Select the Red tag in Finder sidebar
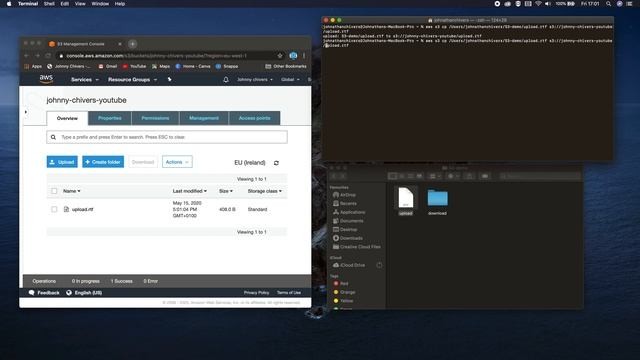This screenshot has width=640, height=360. coord(341,283)
